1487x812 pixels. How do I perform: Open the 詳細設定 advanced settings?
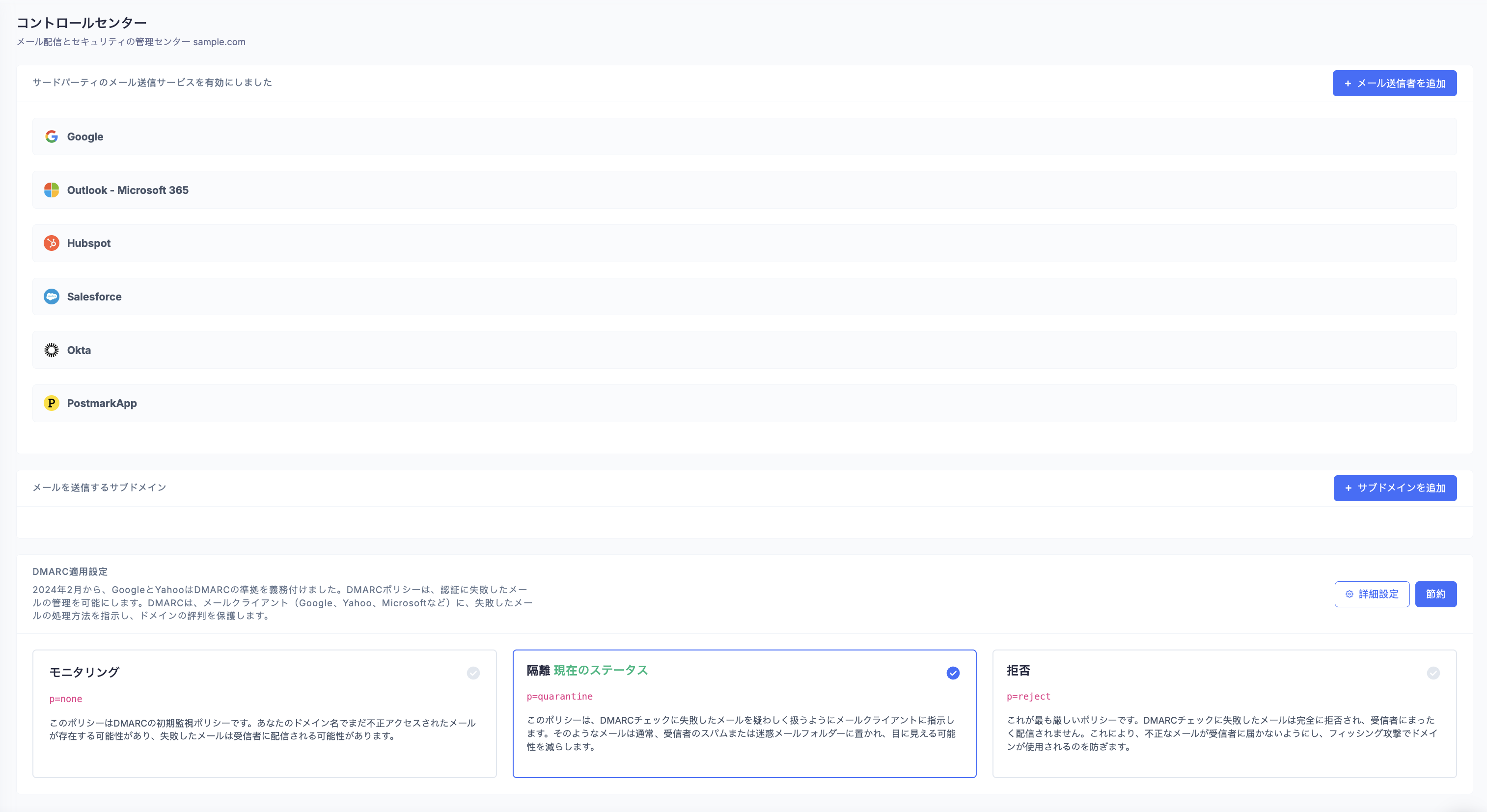coord(1378,594)
